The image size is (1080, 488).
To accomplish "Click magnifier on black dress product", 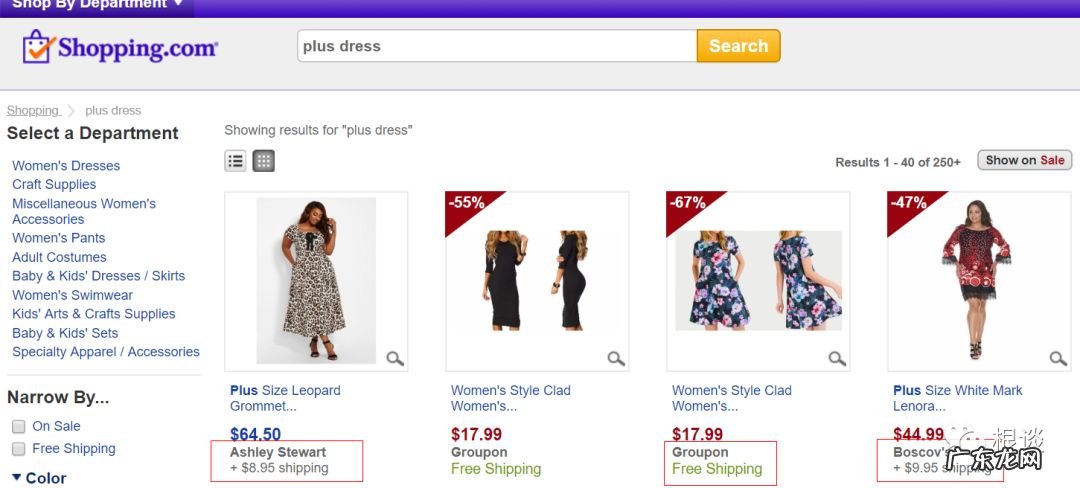I will click(x=616, y=358).
